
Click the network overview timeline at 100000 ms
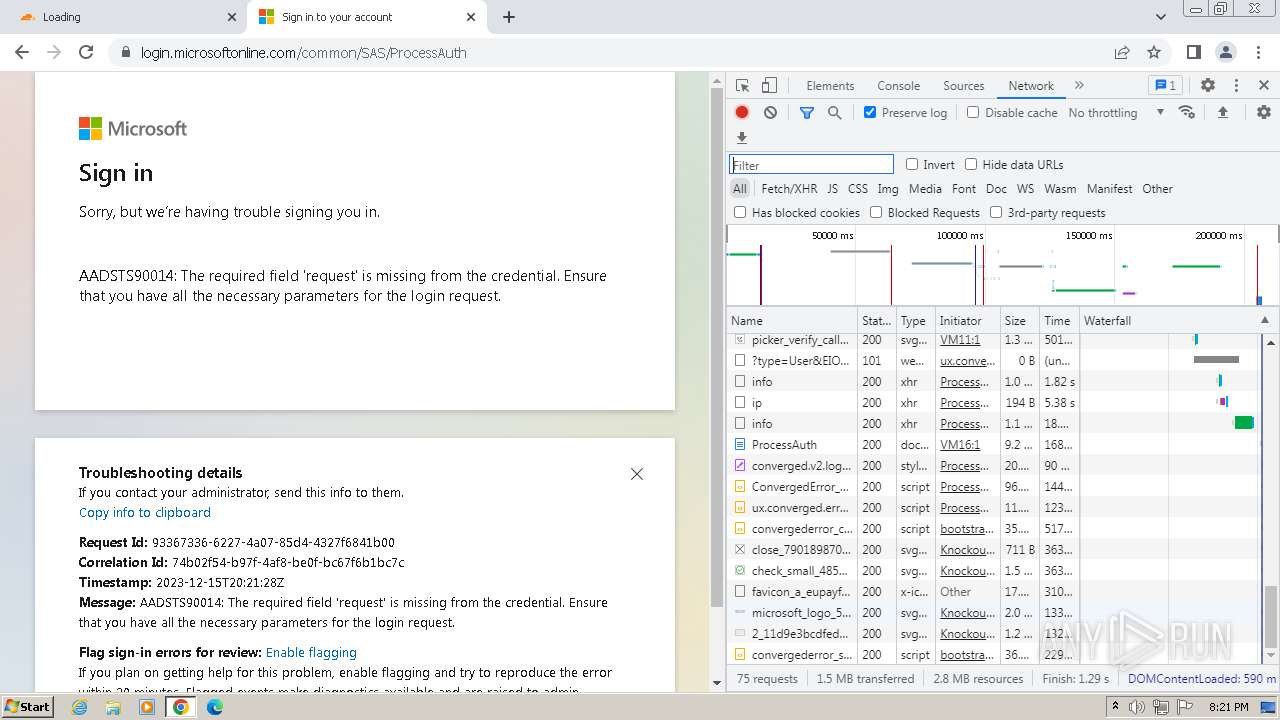coord(960,235)
